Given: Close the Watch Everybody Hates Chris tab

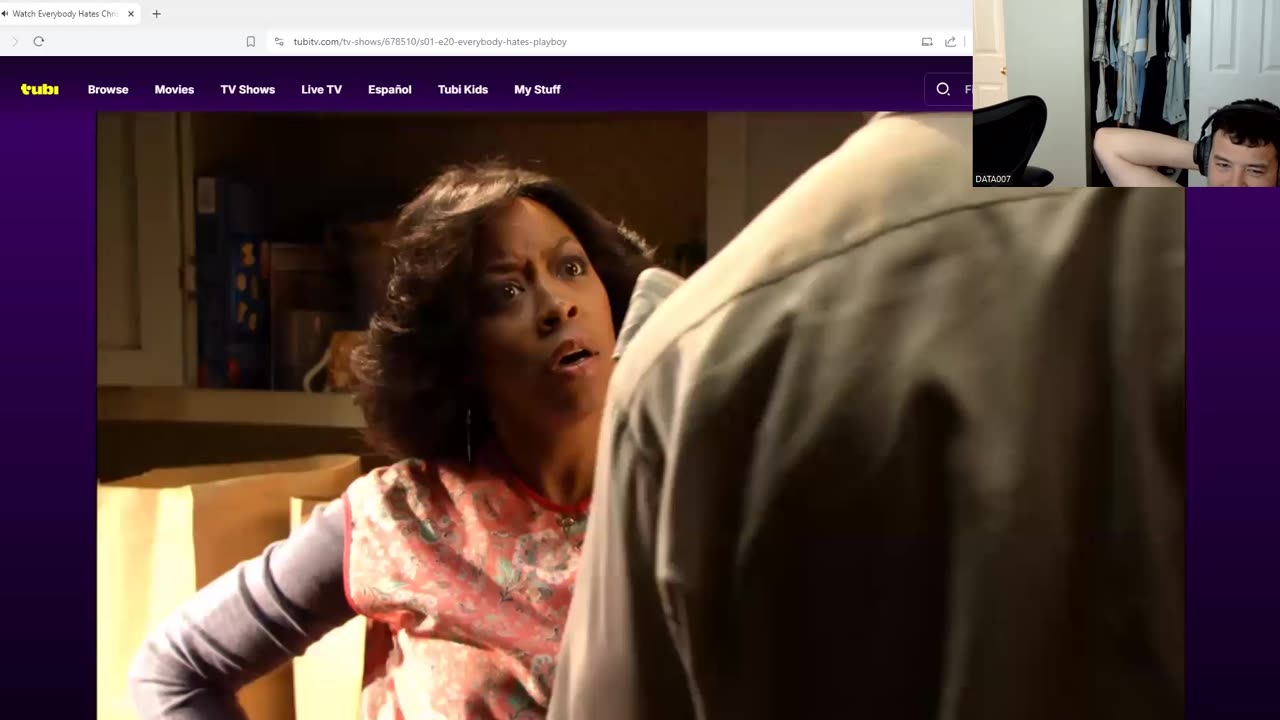Looking at the screenshot, I should pyautogui.click(x=131, y=14).
